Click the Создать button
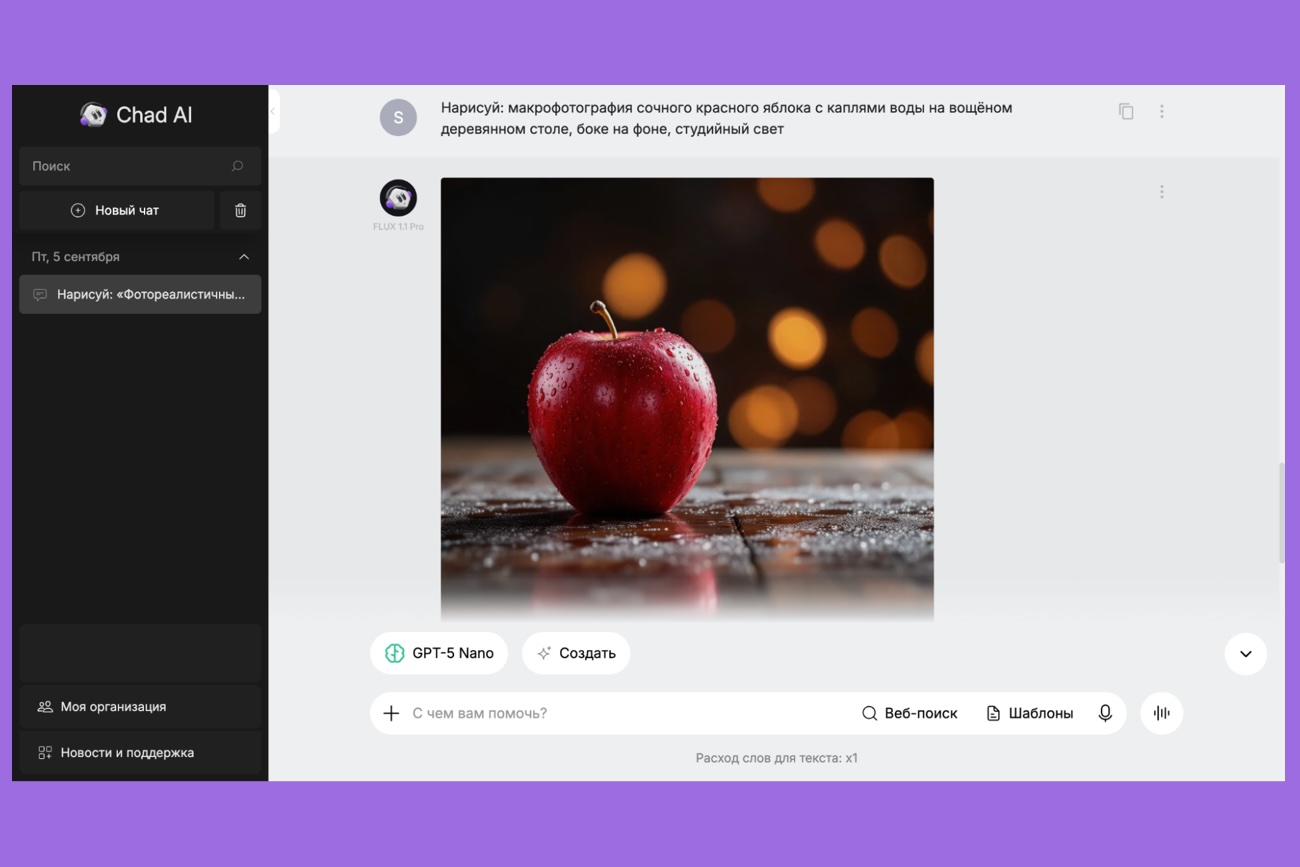The height and width of the screenshot is (867, 1300). [x=576, y=653]
